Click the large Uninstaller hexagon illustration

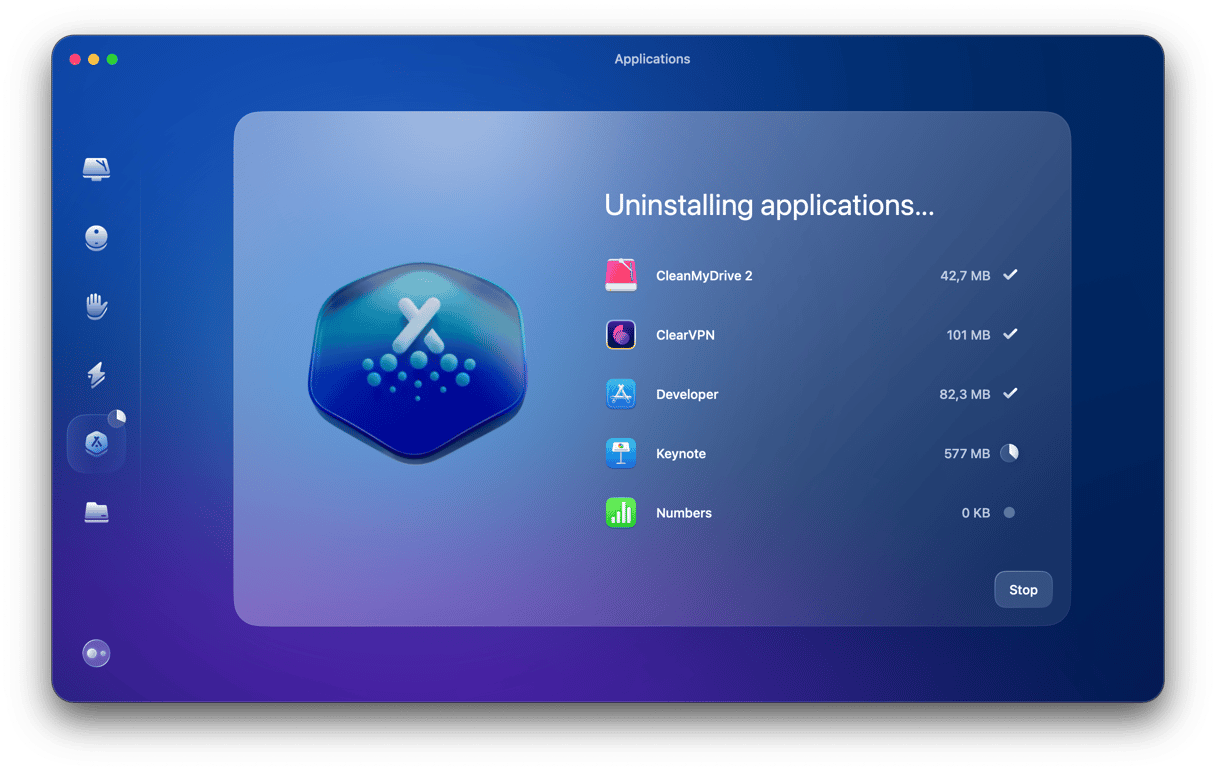(417, 362)
